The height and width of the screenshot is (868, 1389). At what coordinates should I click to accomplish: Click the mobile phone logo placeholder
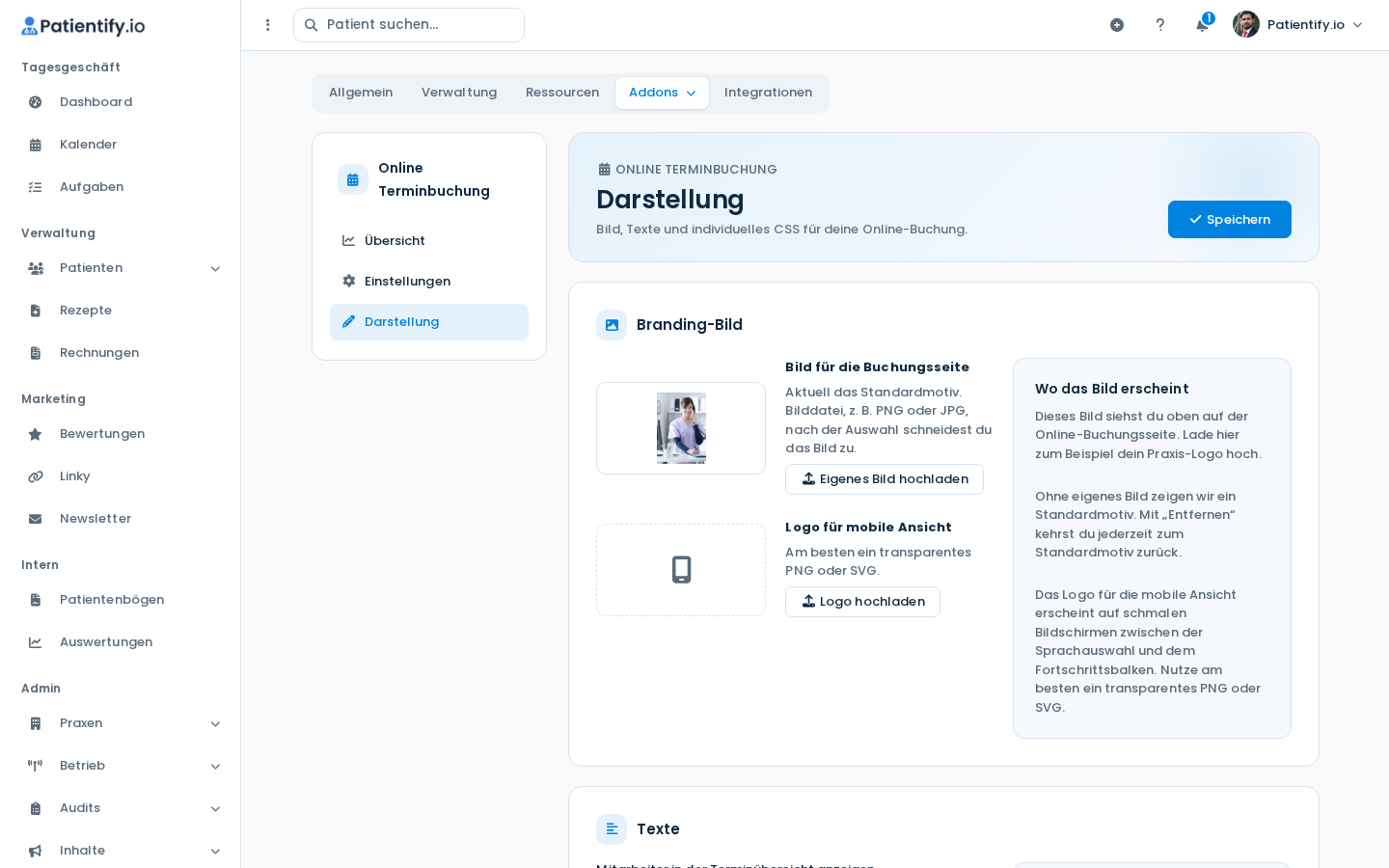tap(681, 570)
